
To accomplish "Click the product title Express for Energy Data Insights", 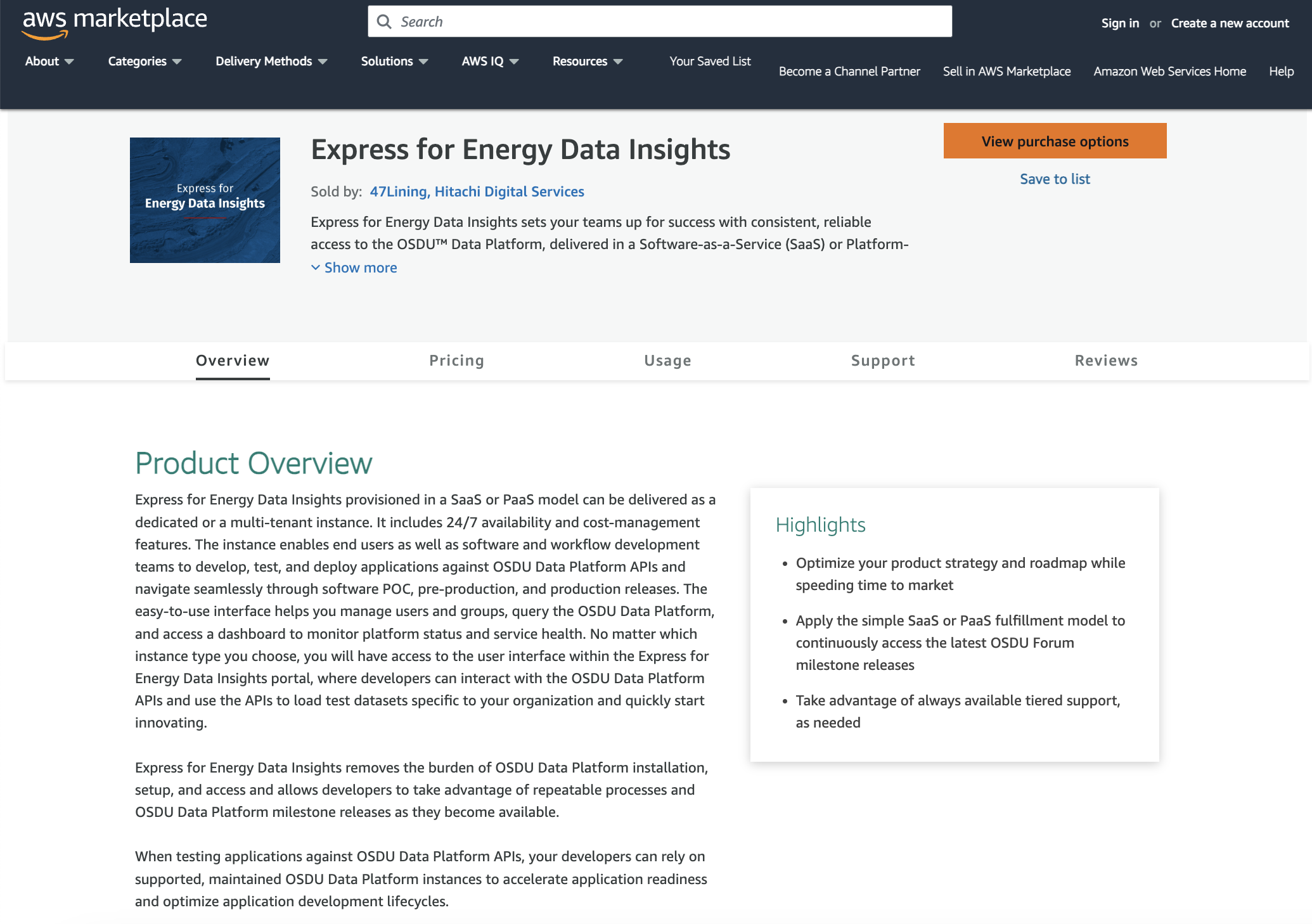I will click(520, 150).
